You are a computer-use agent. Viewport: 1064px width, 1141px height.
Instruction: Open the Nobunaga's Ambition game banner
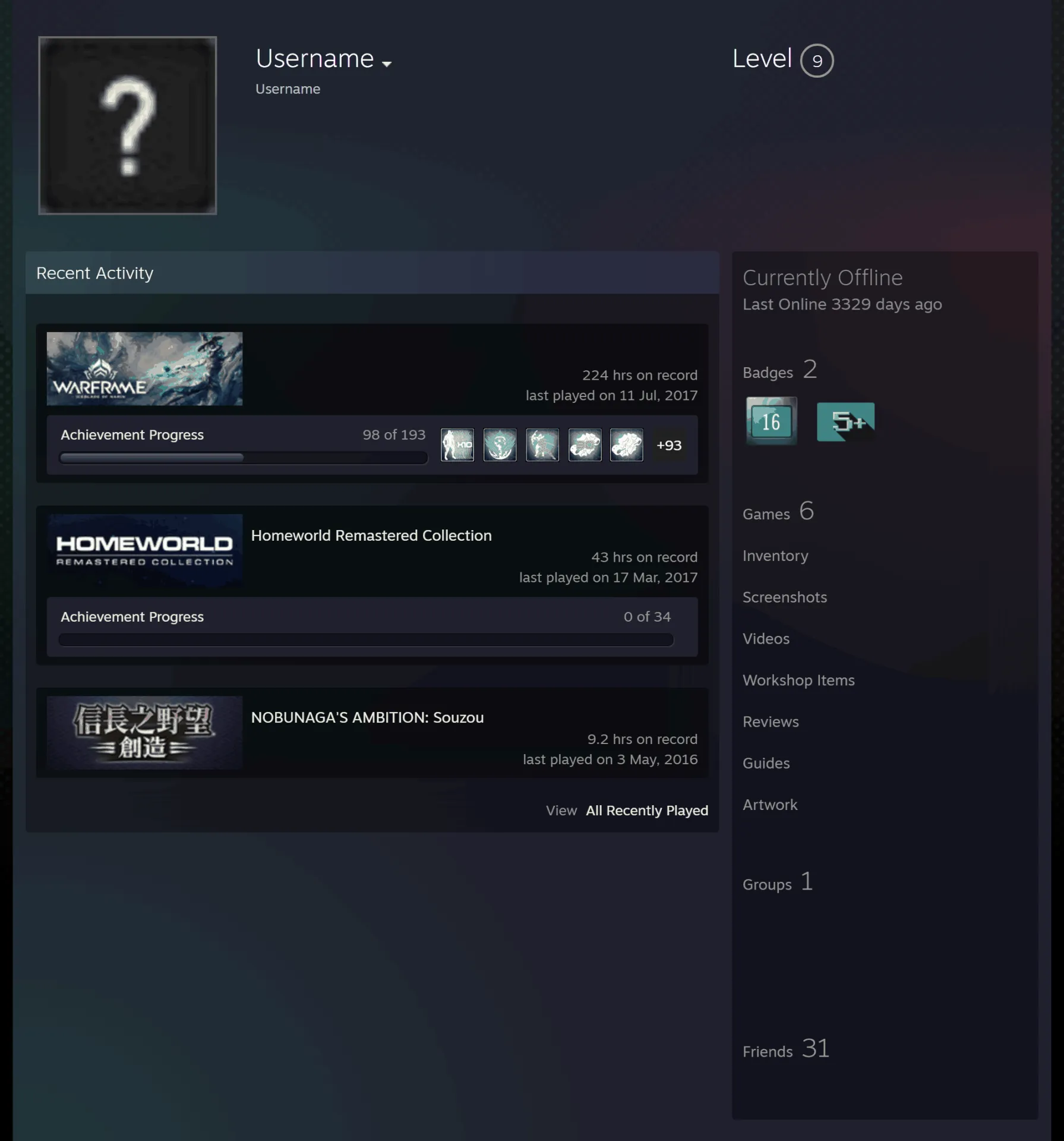point(144,732)
